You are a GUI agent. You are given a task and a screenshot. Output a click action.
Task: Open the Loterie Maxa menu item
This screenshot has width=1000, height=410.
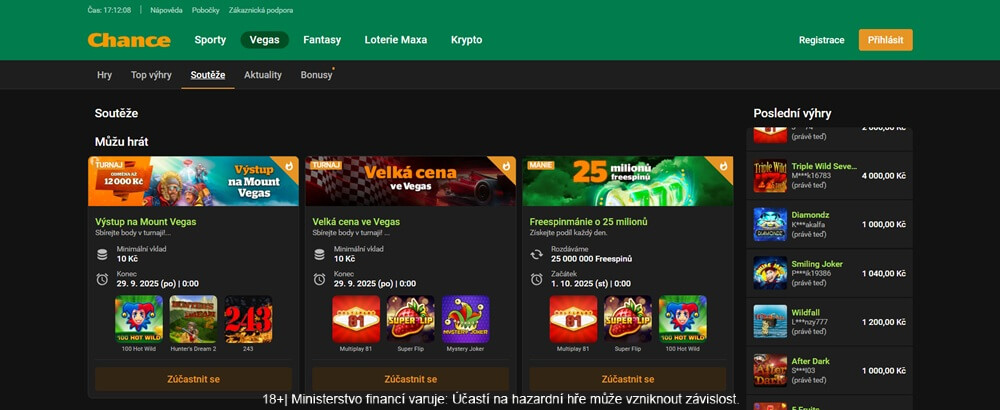pyautogui.click(x=398, y=40)
